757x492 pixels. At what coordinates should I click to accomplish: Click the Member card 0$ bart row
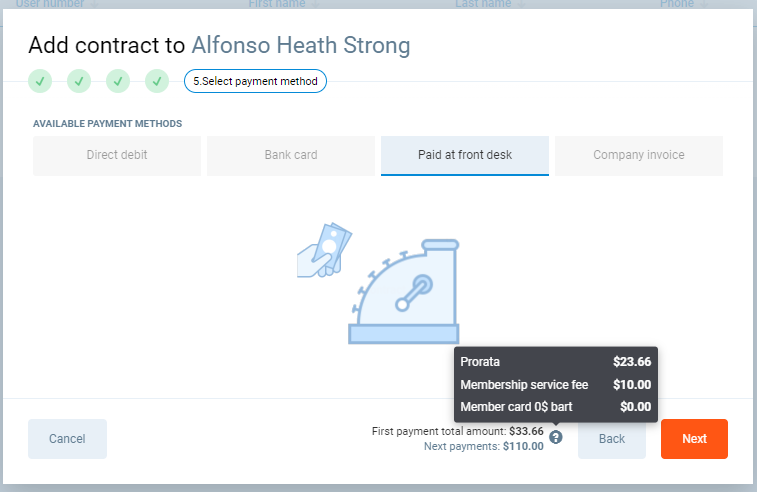pos(555,407)
